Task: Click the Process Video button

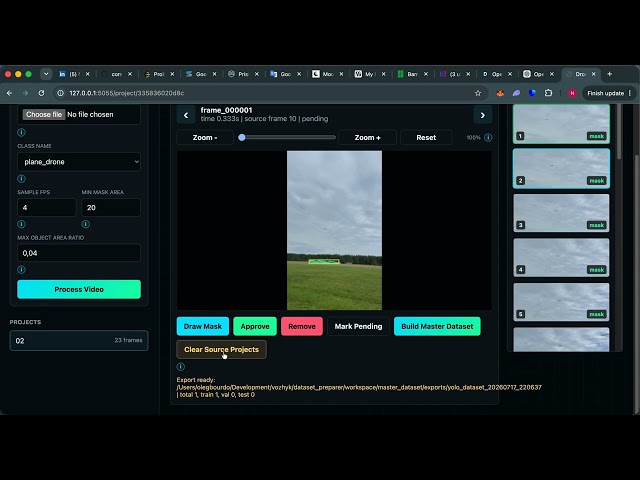Action: click(79, 289)
